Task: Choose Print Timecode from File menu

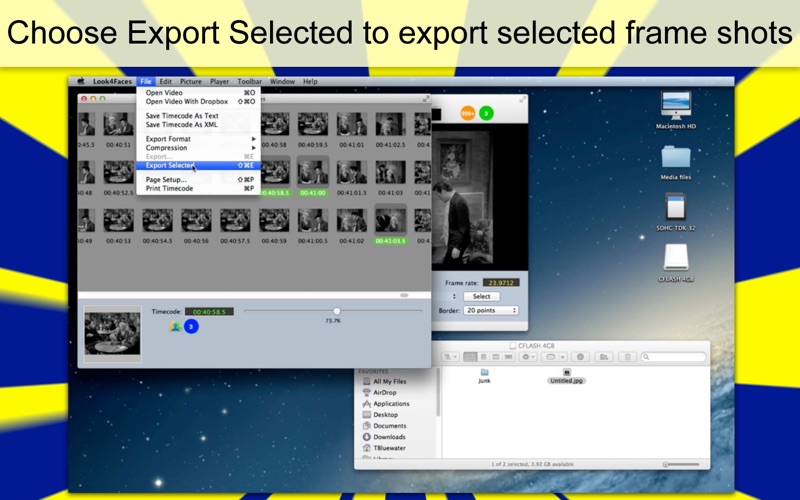Action: tap(198, 188)
